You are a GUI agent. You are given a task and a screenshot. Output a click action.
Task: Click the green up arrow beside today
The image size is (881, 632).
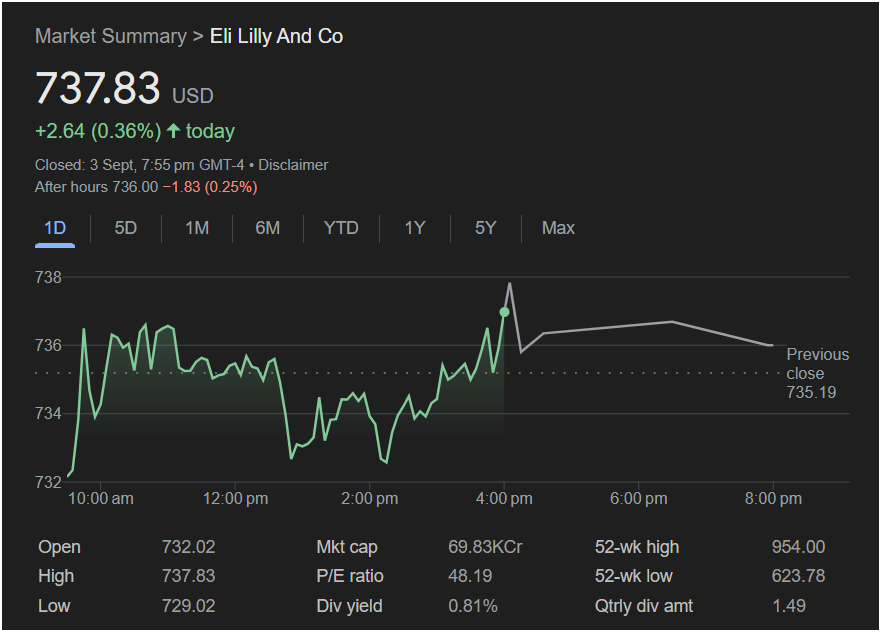(x=174, y=131)
